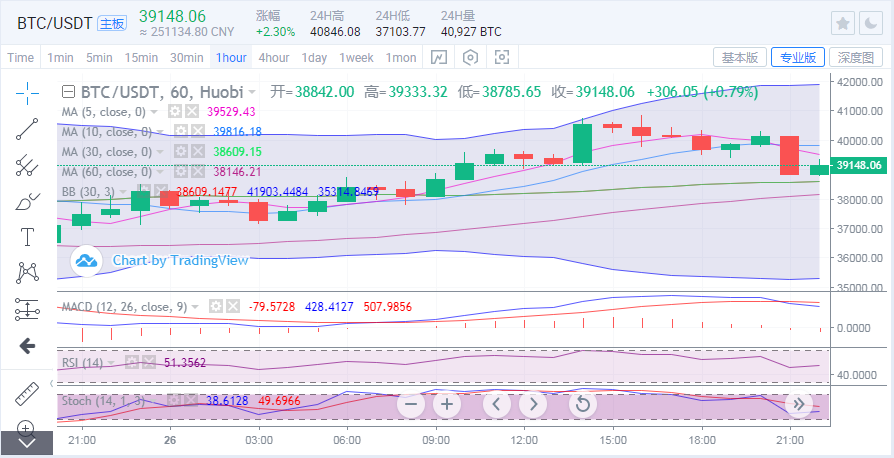Open MACD indicator dropdown arrow
This screenshot has height=458, width=894.
[196, 306]
